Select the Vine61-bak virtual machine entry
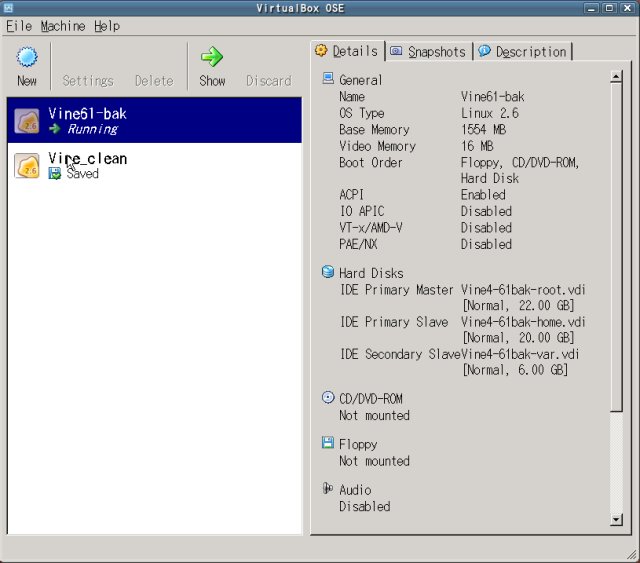 click(154, 120)
